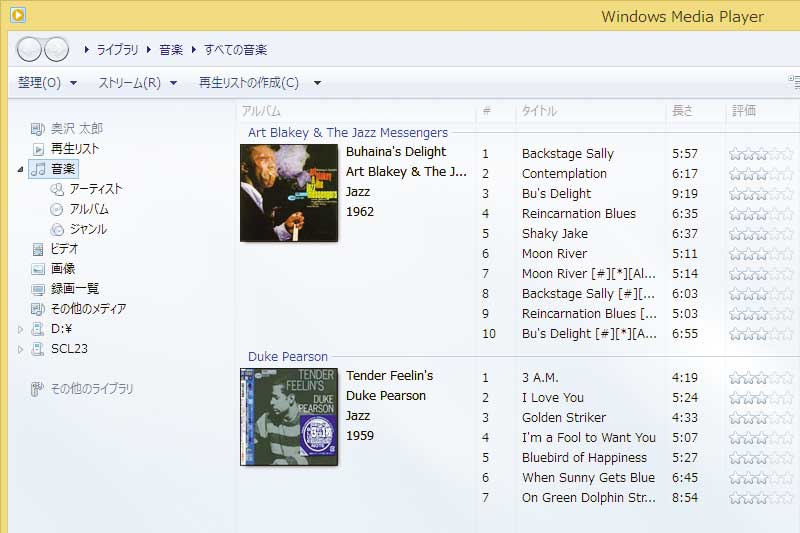Go back with the left navigation arrow
The image size is (800, 533).
click(x=29, y=49)
